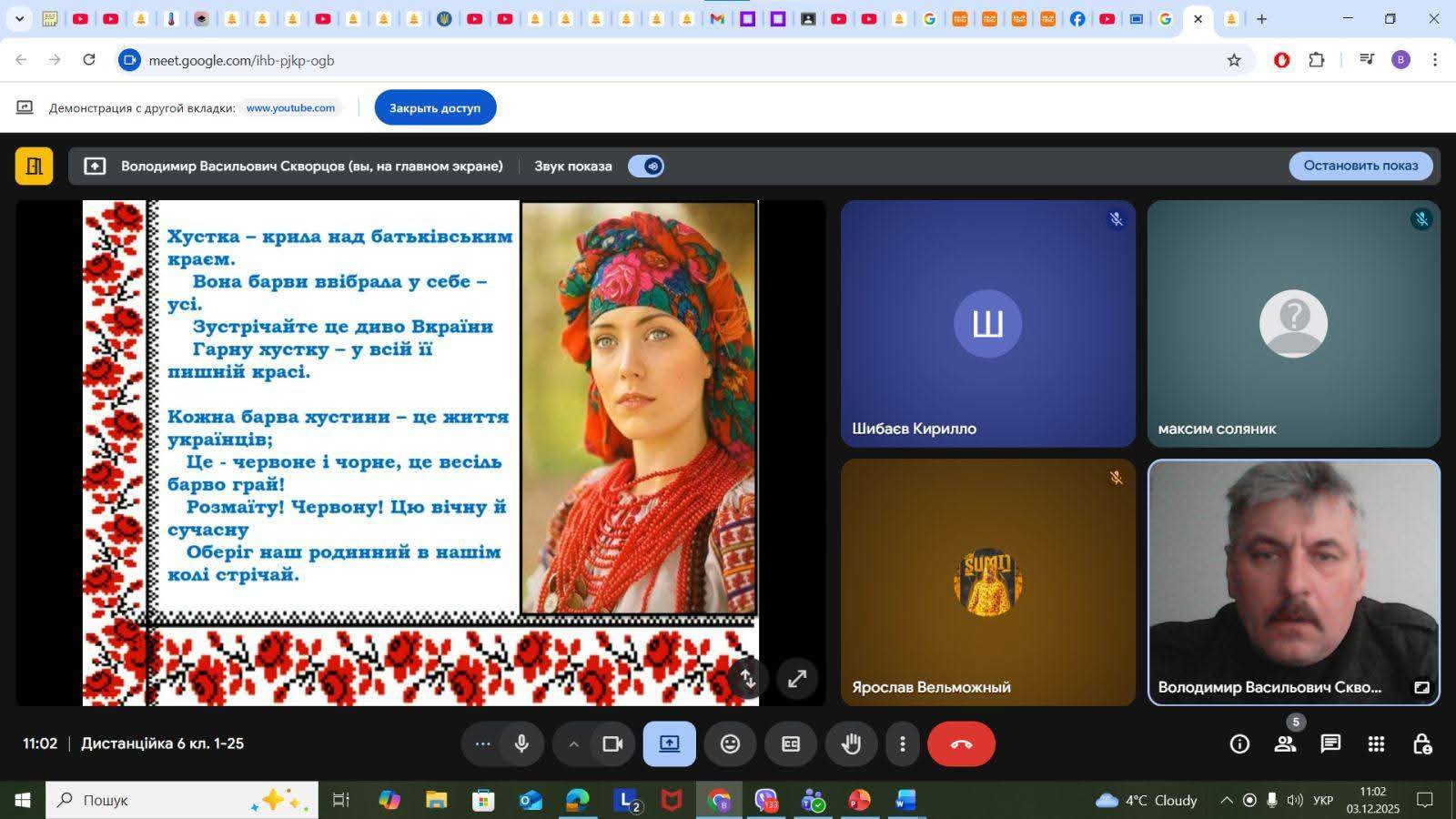Open meeting details info icon
The height and width of the screenshot is (819, 1456).
tap(1239, 744)
